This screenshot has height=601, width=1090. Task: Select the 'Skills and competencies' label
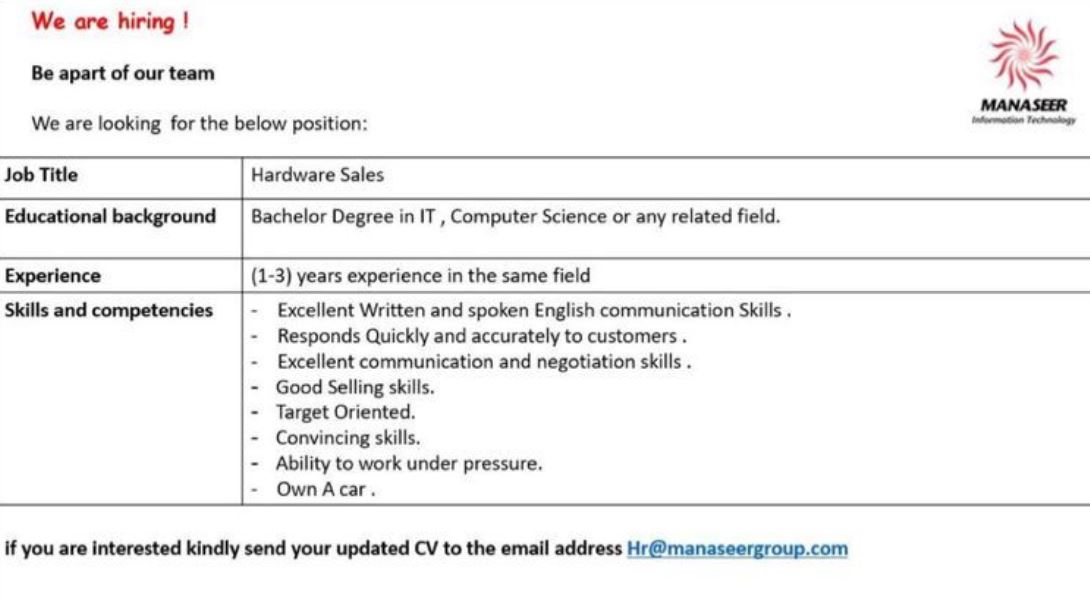pos(108,310)
